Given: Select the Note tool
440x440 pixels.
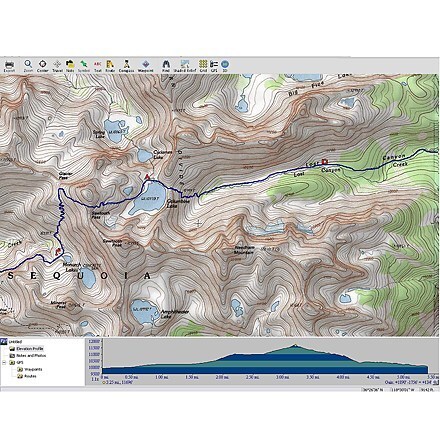Looking at the screenshot, I should (x=70, y=66).
